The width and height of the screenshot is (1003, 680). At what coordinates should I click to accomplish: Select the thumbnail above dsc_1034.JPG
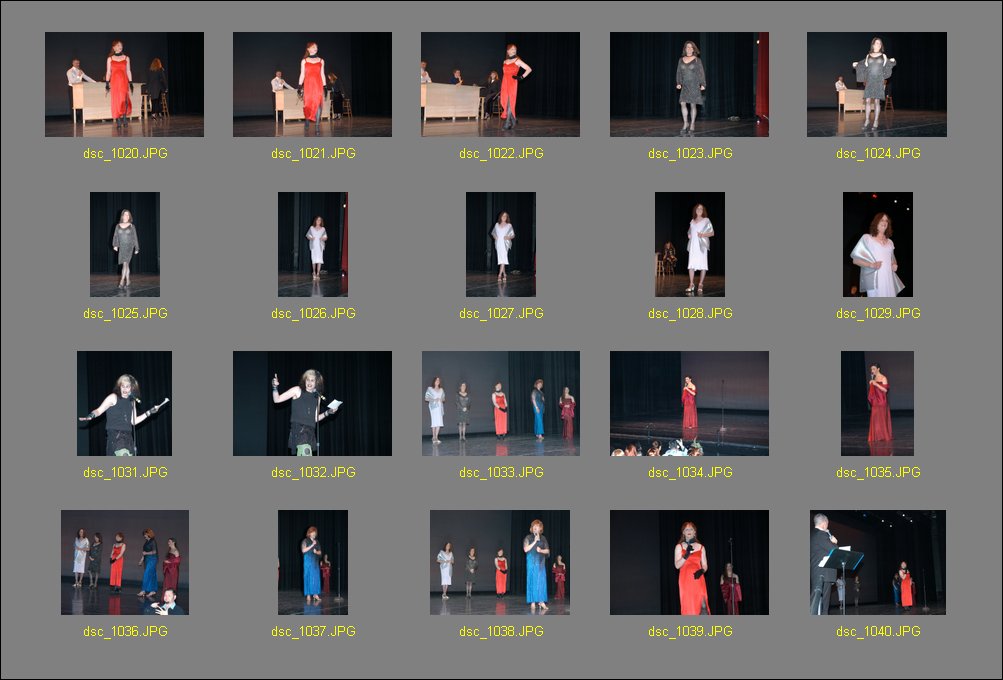click(x=690, y=404)
